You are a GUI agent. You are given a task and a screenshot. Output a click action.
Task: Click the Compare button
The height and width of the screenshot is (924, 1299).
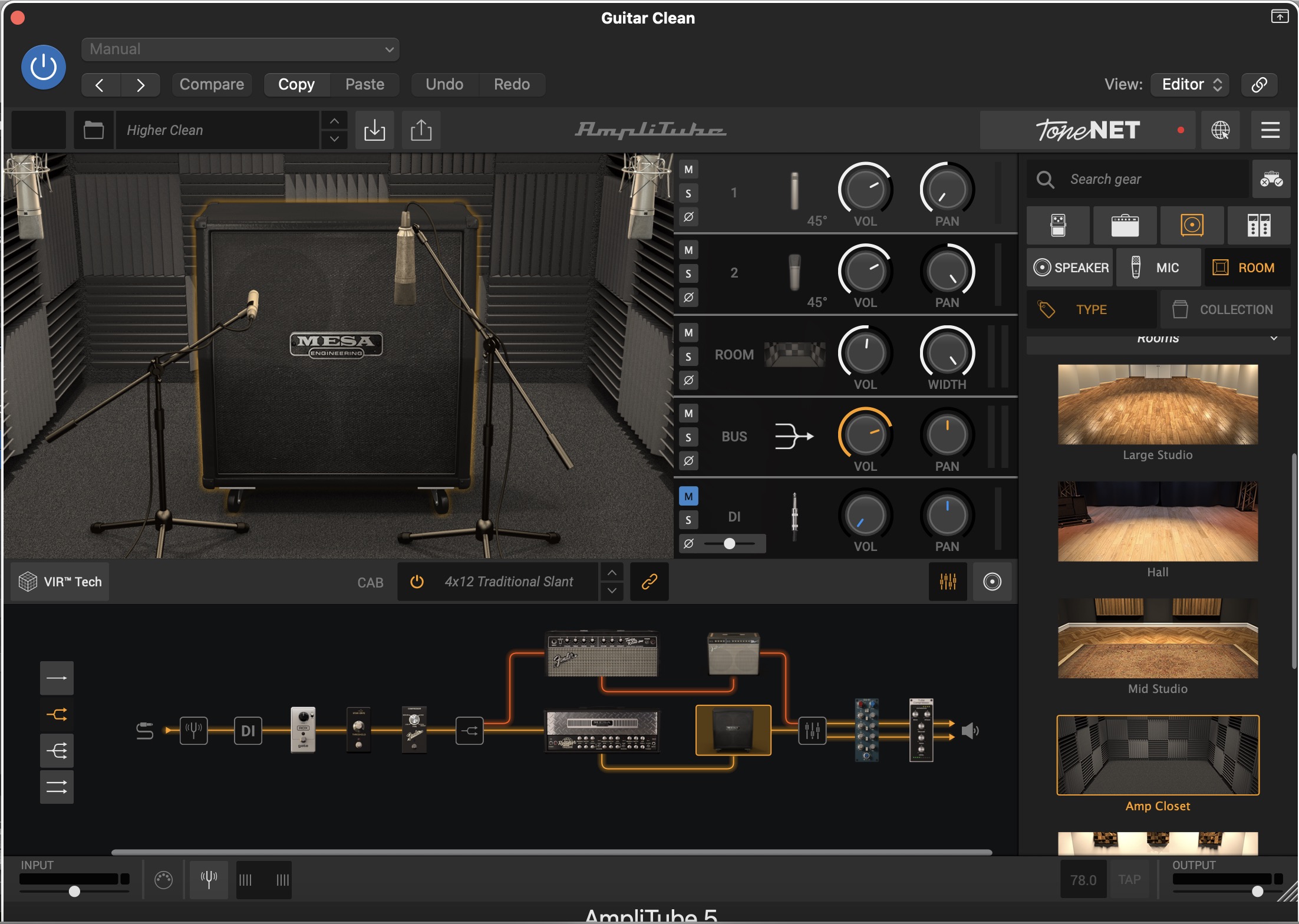click(x=212, y=84)
